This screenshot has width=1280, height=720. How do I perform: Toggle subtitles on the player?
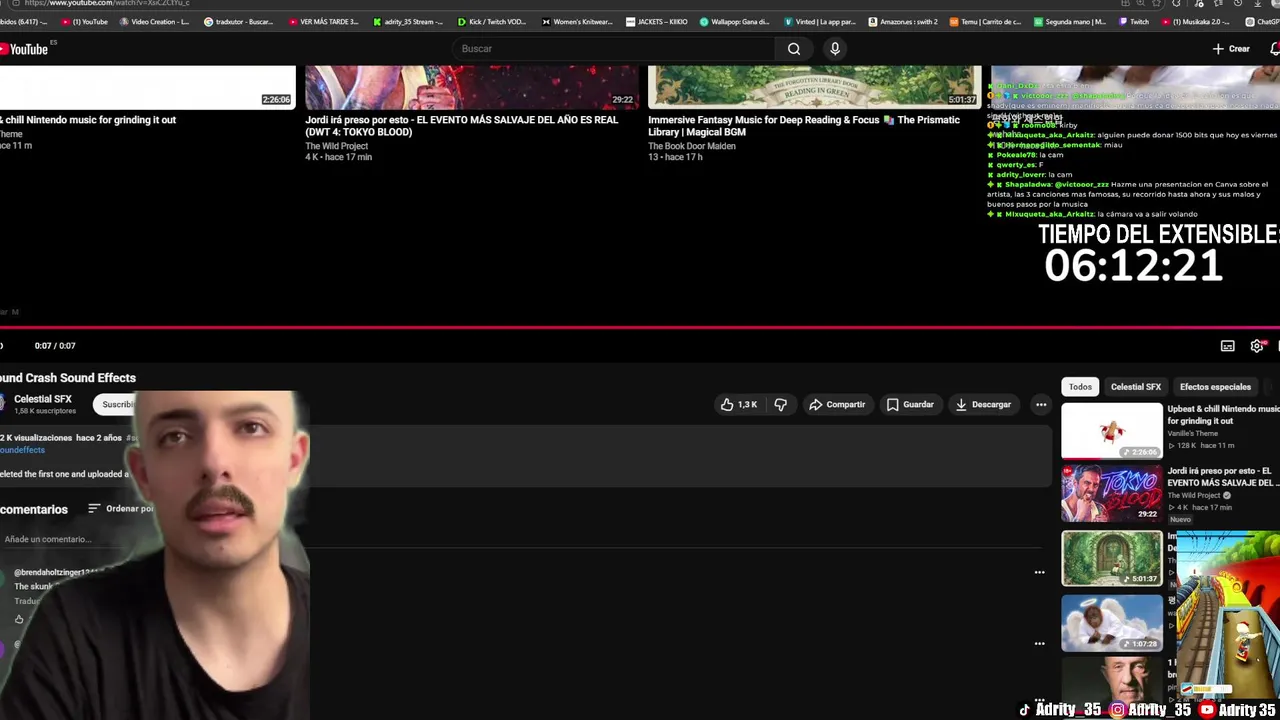tap(1228, 346)
